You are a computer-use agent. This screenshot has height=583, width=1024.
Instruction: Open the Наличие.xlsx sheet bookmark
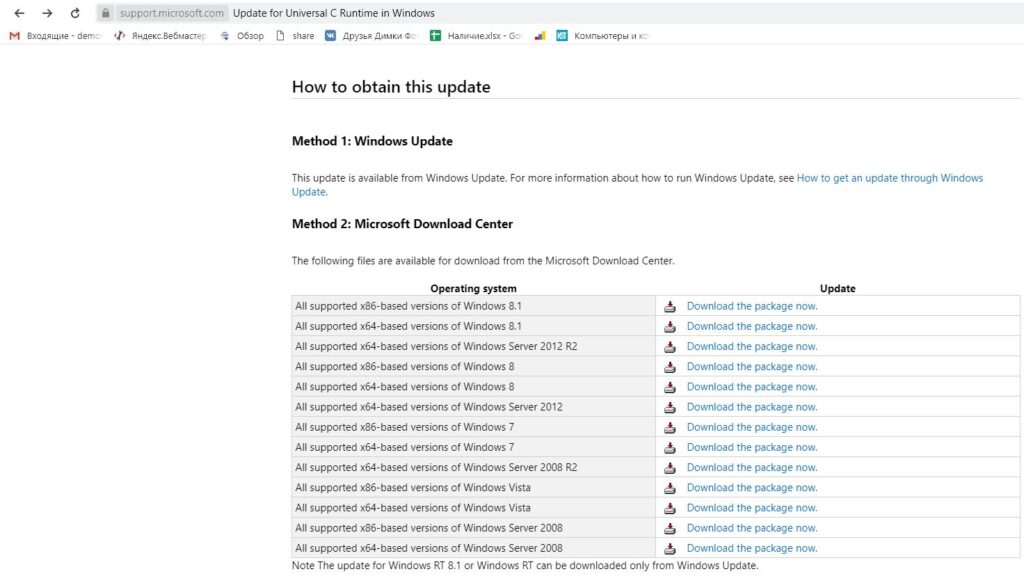click(476, 36)
